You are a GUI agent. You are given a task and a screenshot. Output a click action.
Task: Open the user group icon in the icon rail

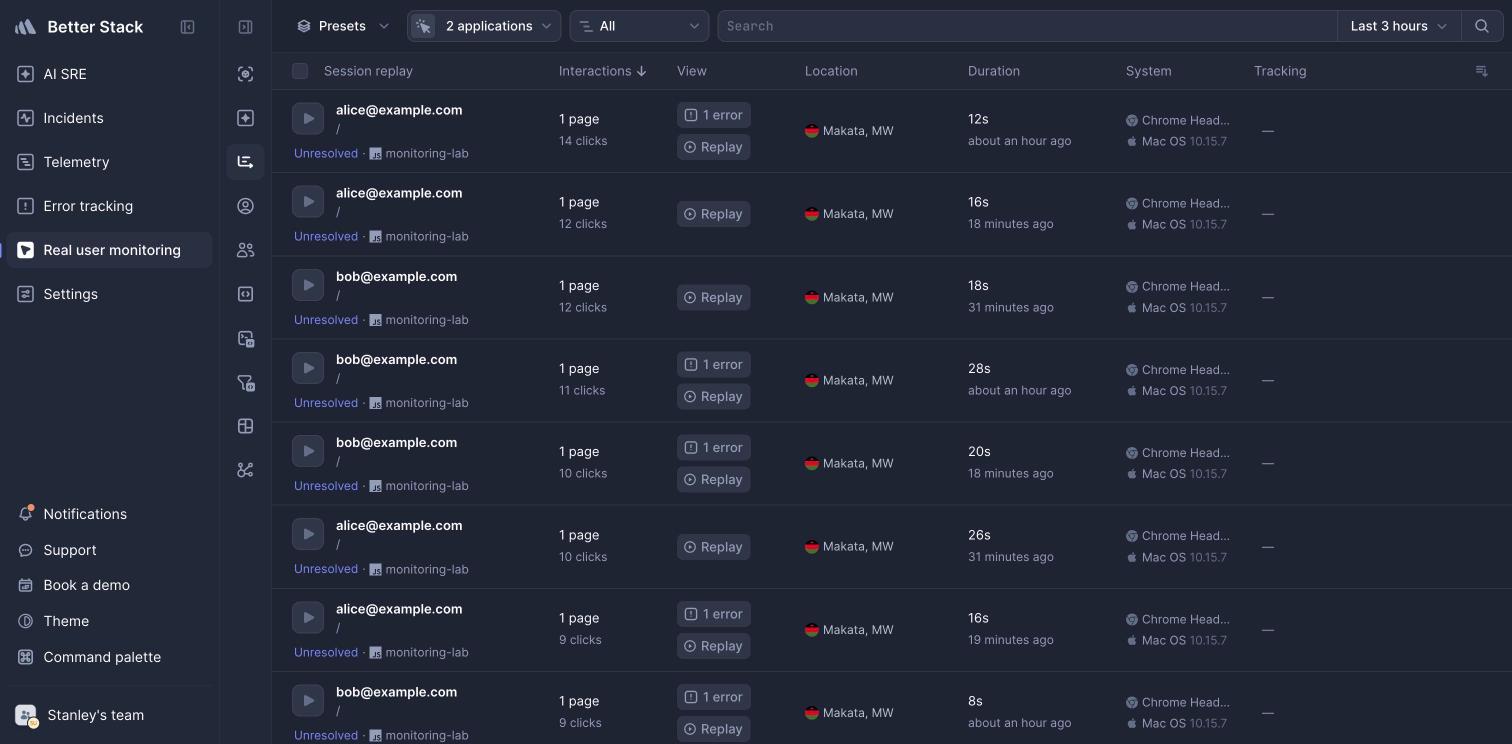pos(245,250)
